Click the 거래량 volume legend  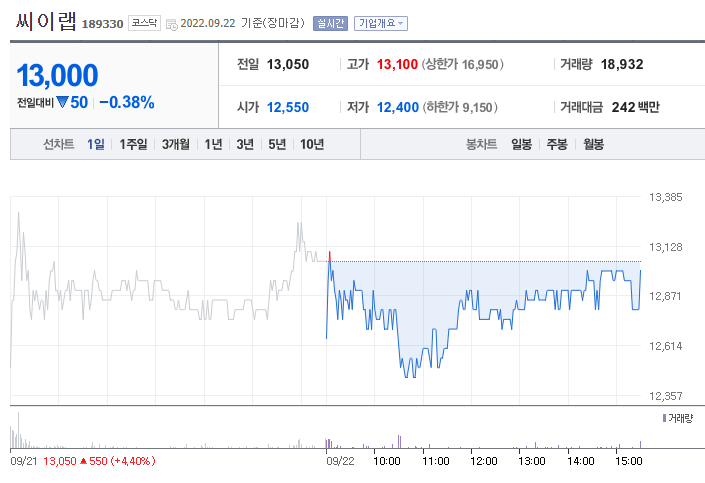(678, 418)
